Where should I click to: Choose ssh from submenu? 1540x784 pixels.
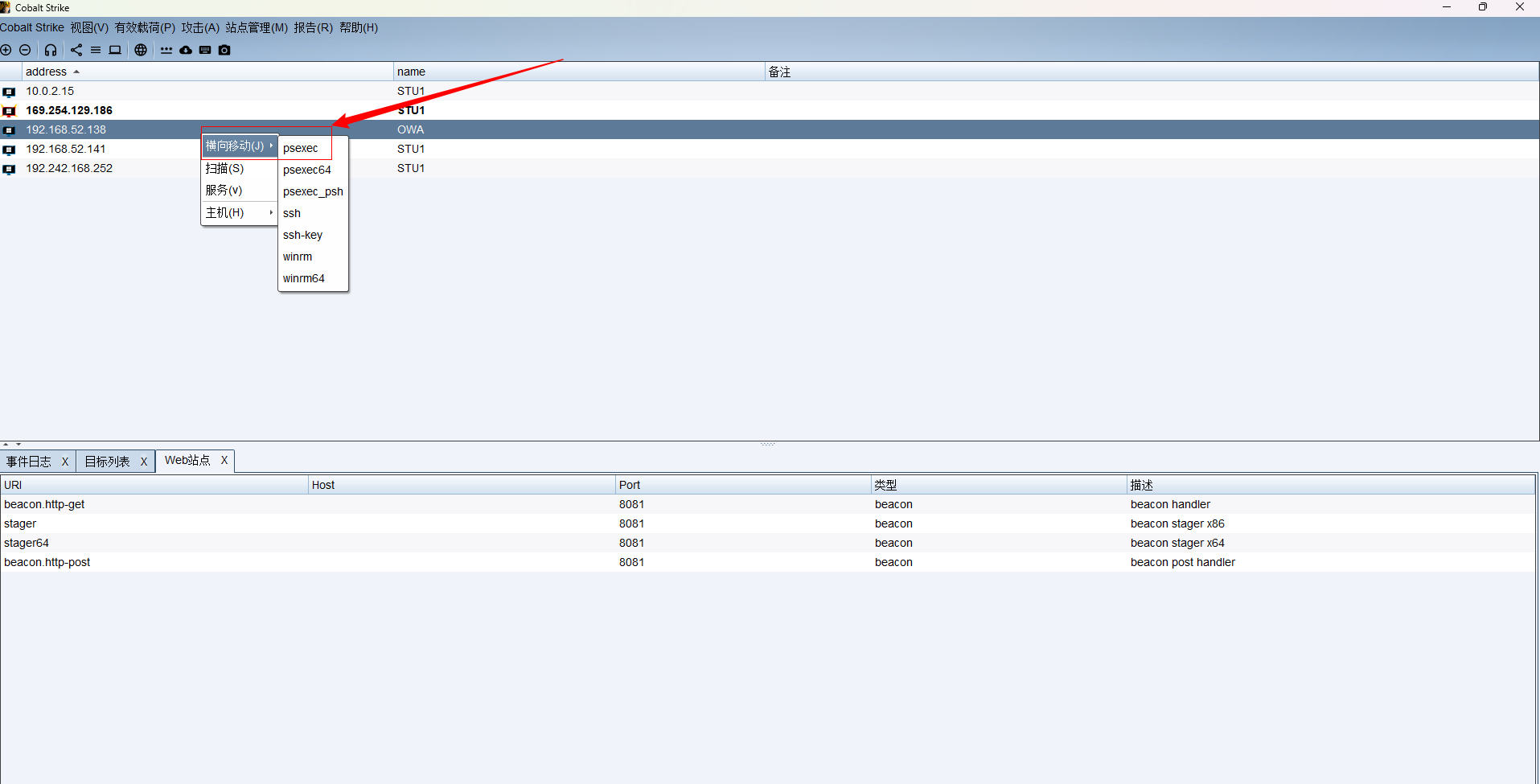coord(313,213)
